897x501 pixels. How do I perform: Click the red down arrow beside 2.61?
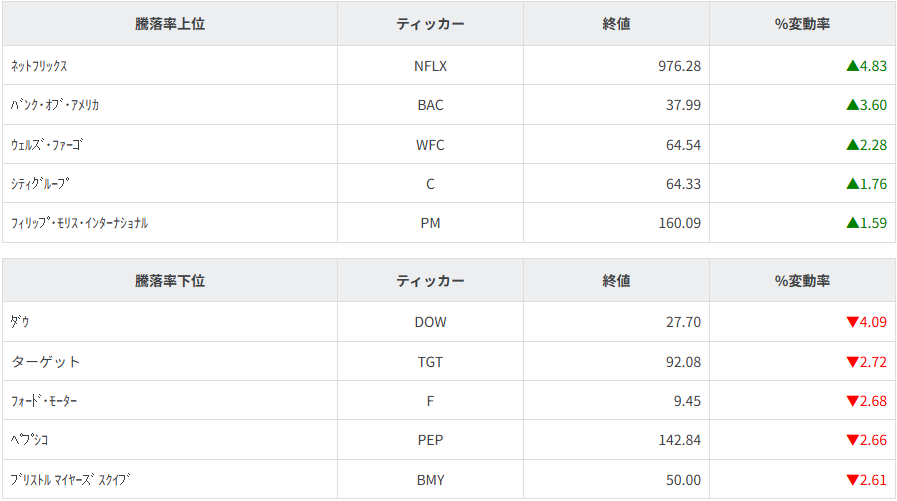852,480
